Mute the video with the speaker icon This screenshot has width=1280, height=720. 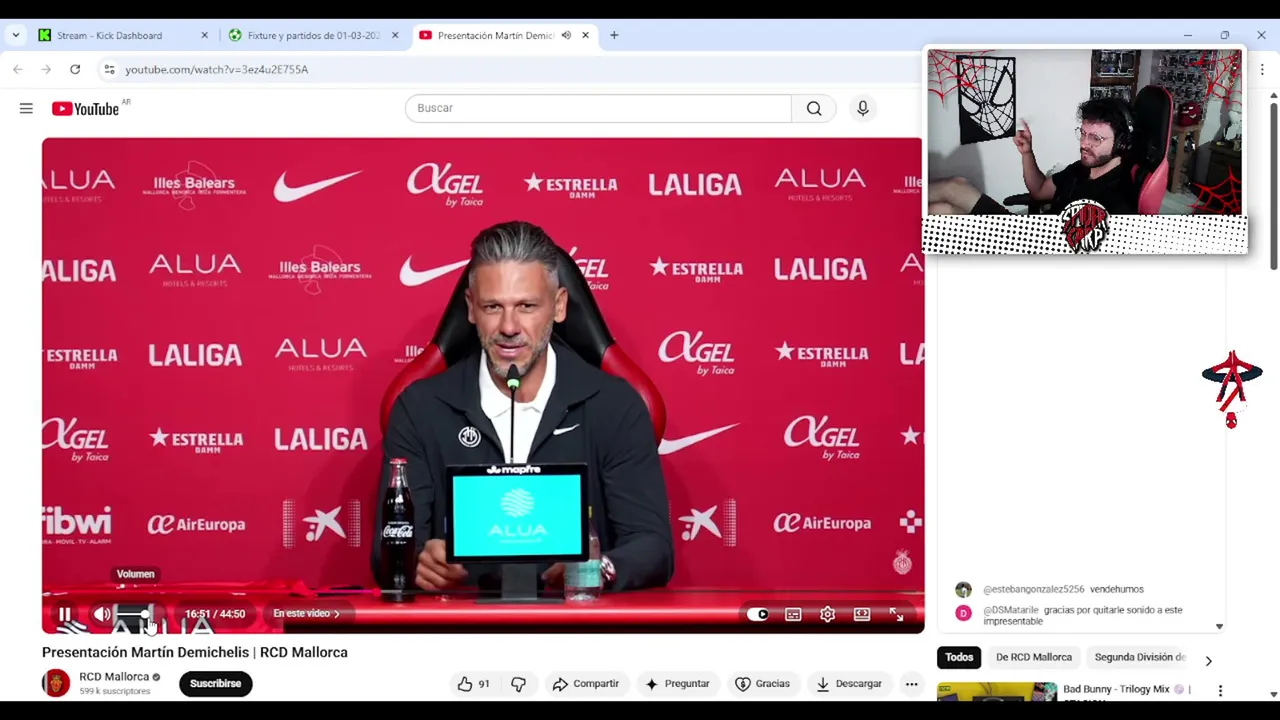click(x=102, y=614)
